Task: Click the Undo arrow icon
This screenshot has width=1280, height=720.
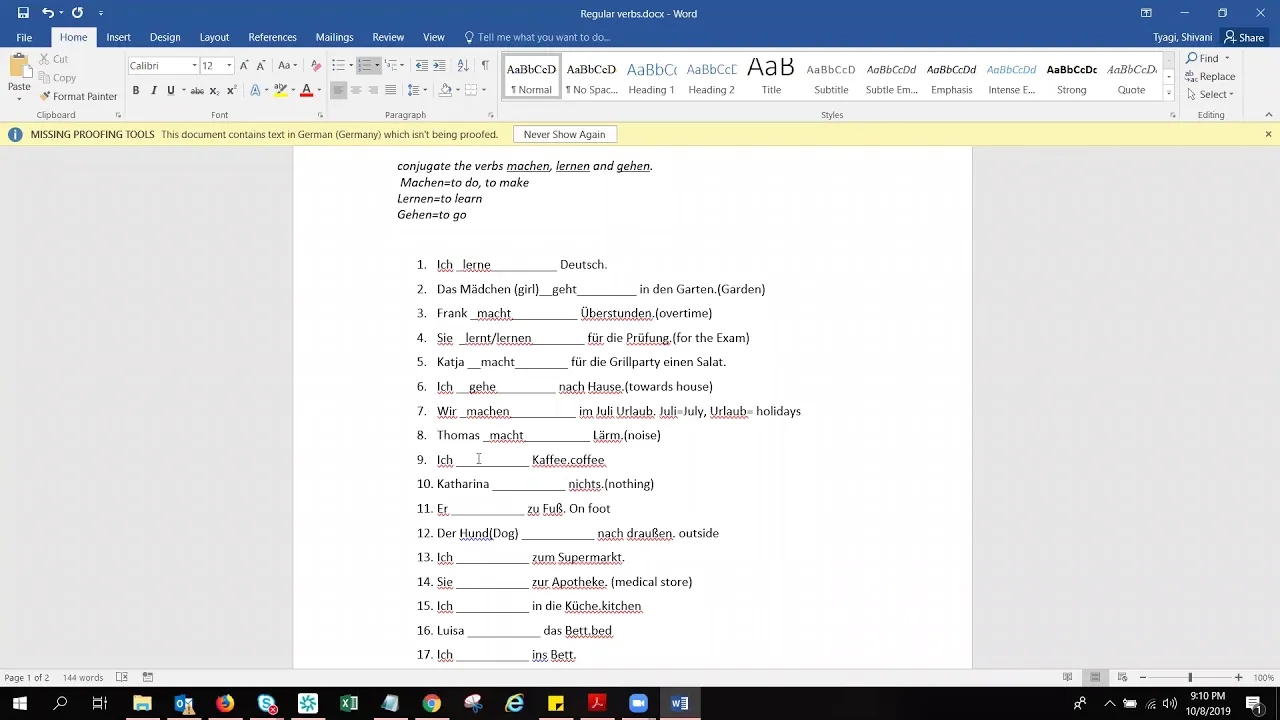Action: tap(47, 13)
